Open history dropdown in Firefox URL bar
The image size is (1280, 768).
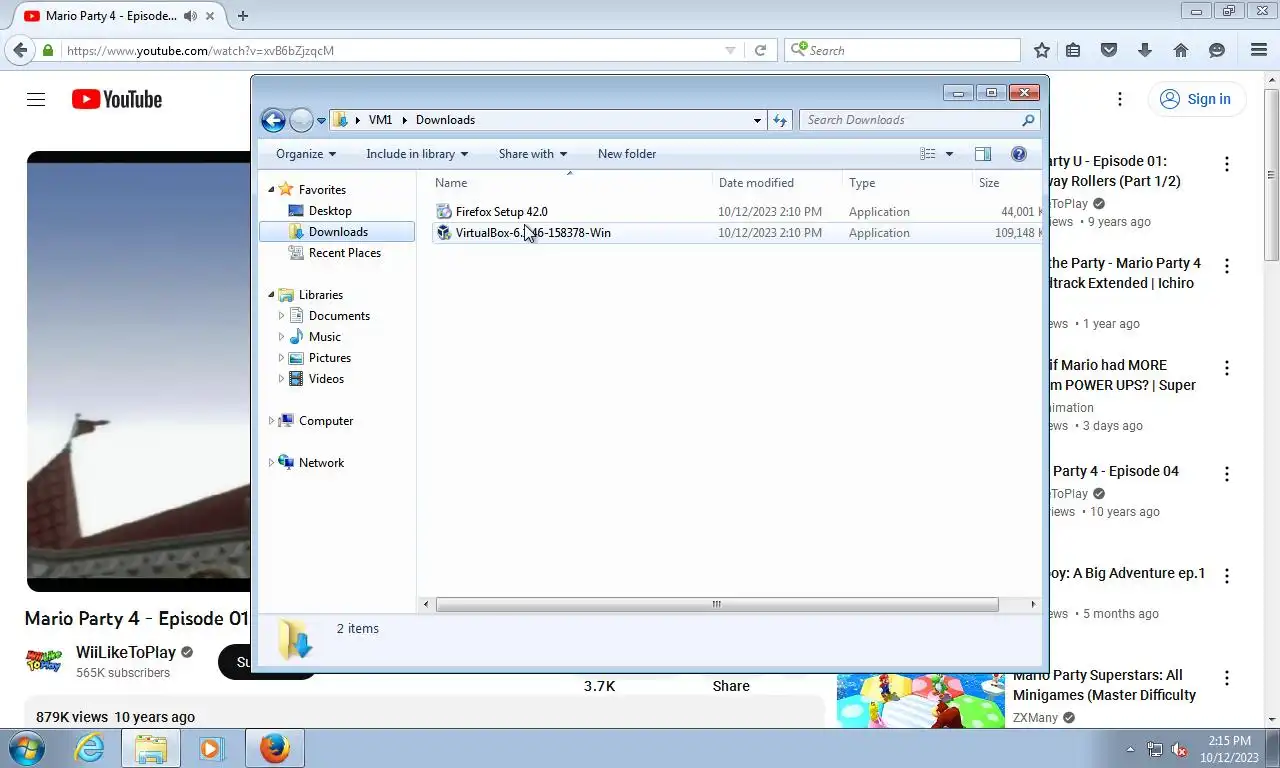[730, 50]
